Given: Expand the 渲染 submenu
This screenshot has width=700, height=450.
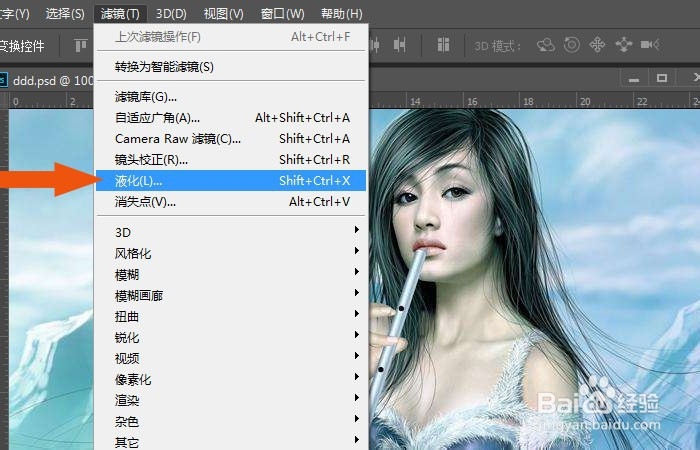Looking at the screenshot, I should click(231, 400).
